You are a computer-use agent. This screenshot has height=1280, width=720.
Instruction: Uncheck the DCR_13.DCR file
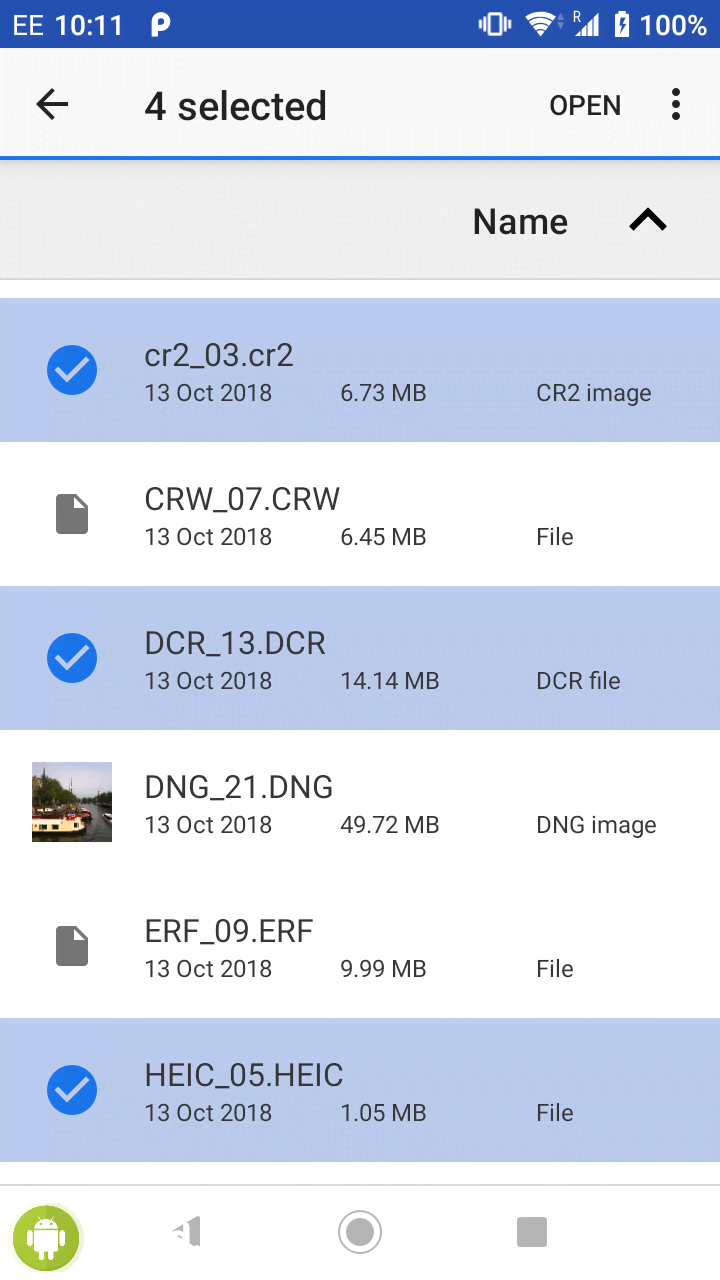click(72, 658)
